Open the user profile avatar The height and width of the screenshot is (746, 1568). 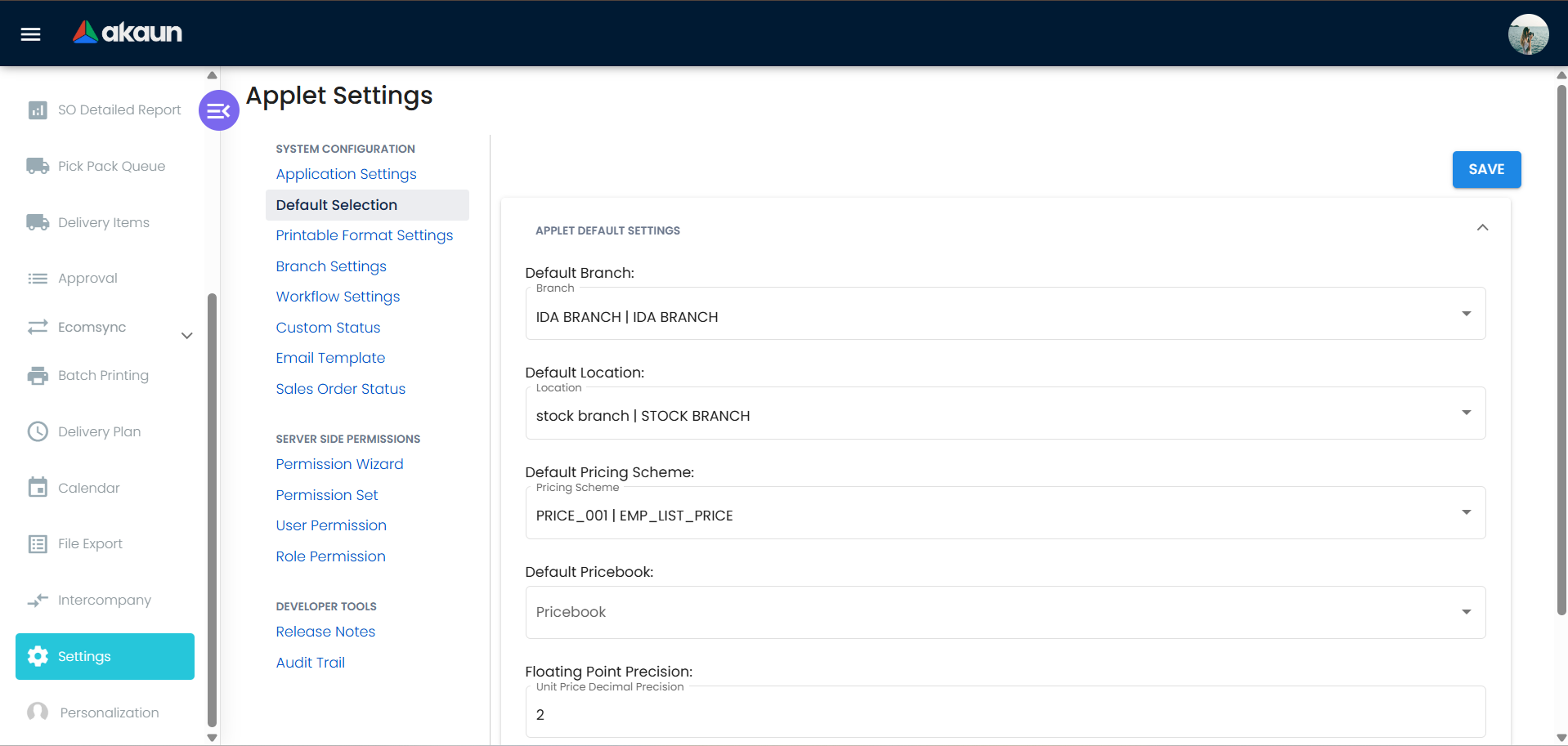coord(1527,34)
